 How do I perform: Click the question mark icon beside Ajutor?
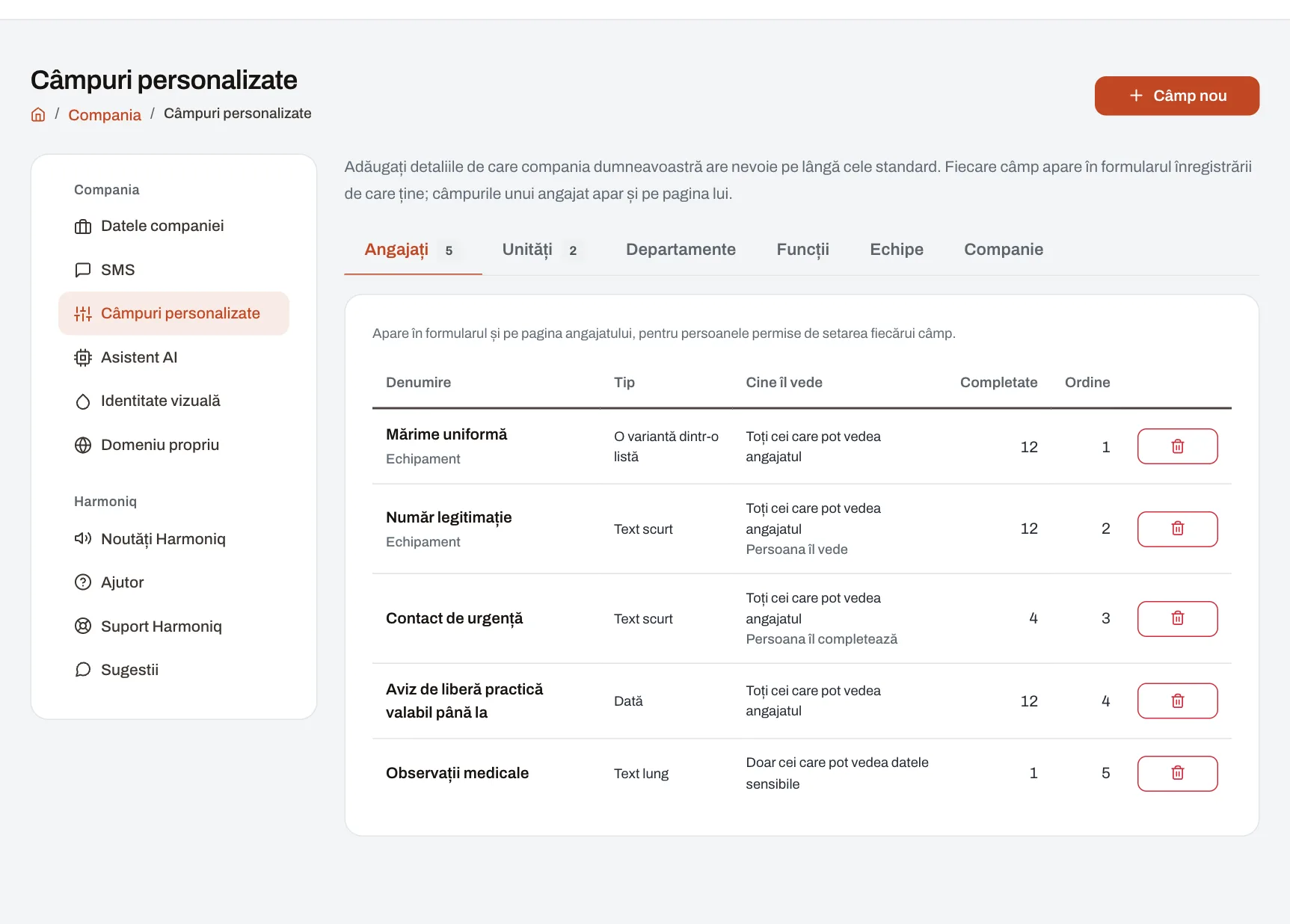pos(83,582)
